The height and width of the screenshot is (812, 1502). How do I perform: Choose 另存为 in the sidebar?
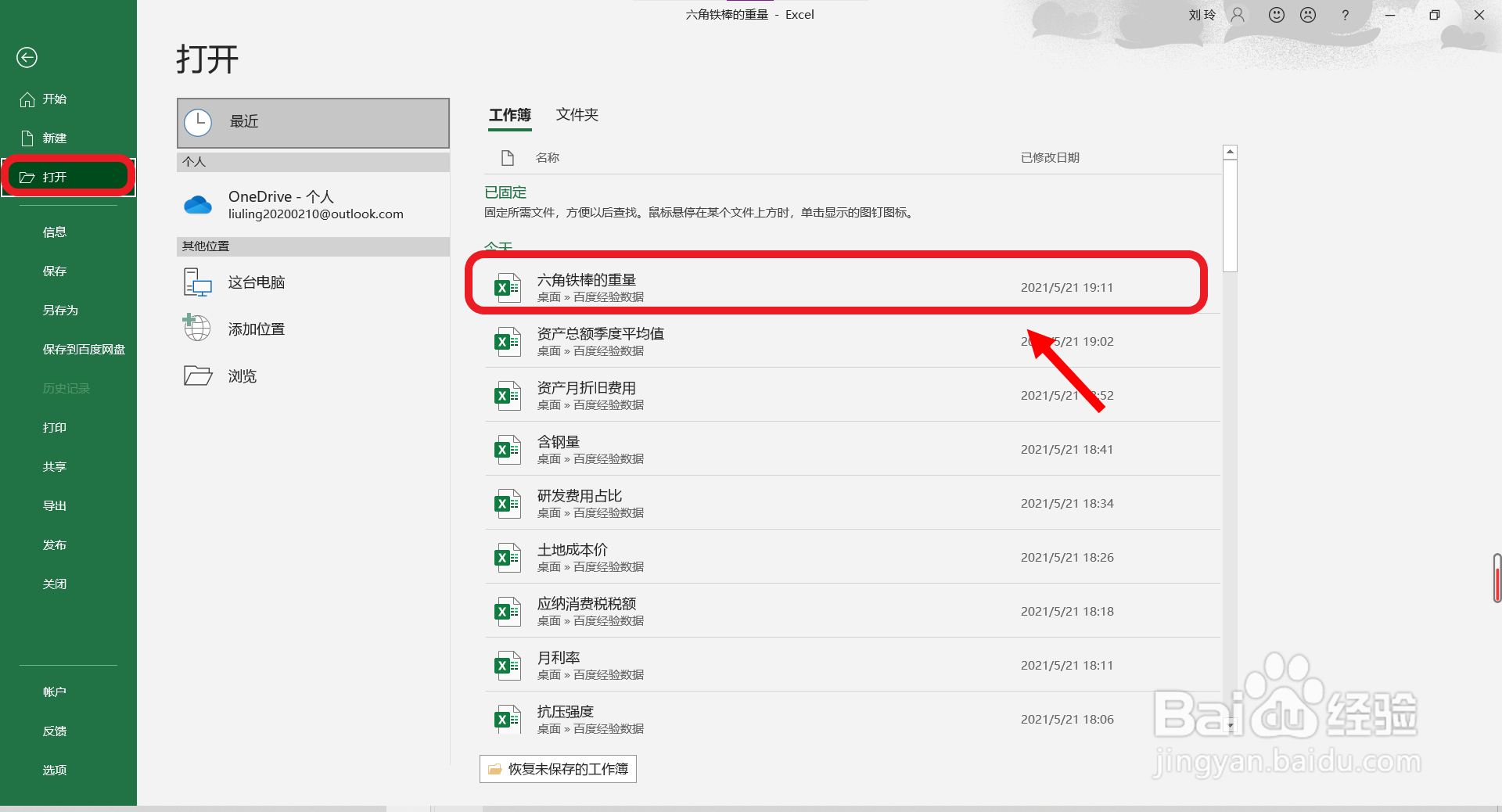point(60,310)
